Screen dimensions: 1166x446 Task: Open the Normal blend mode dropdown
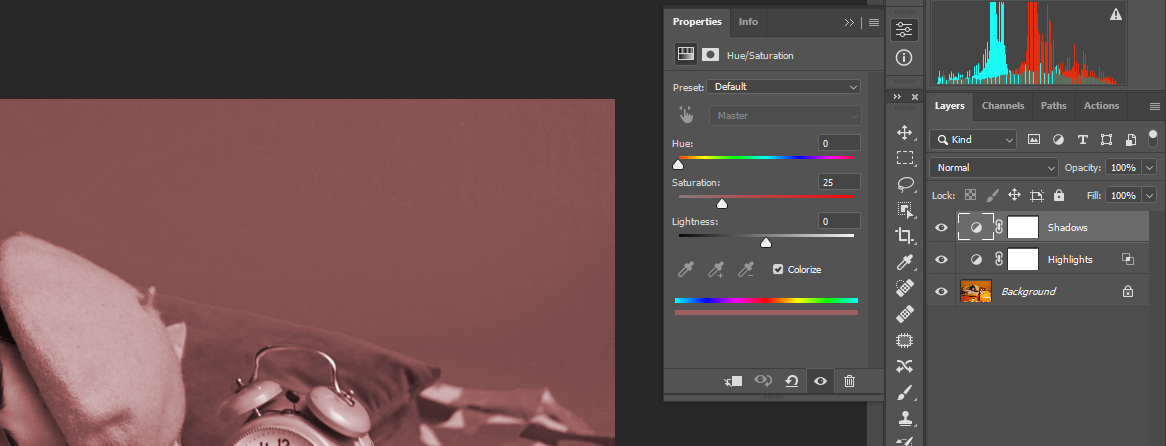click(x=993, y=167)
